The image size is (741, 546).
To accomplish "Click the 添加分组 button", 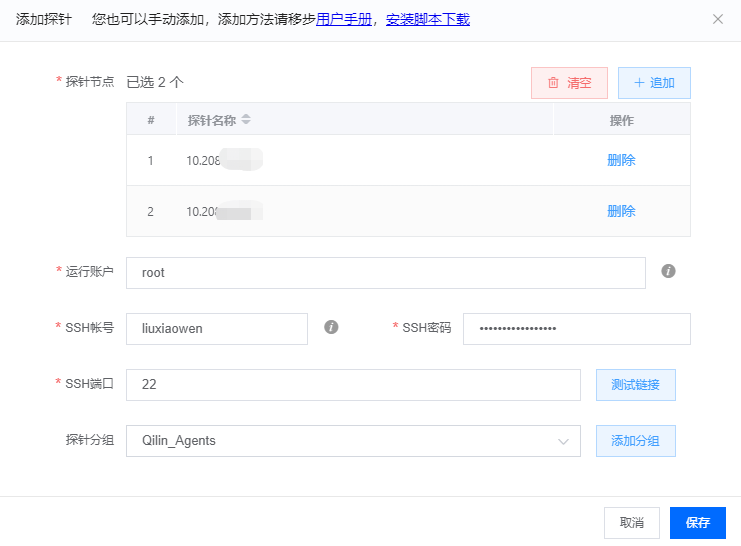I will point(635,441).
